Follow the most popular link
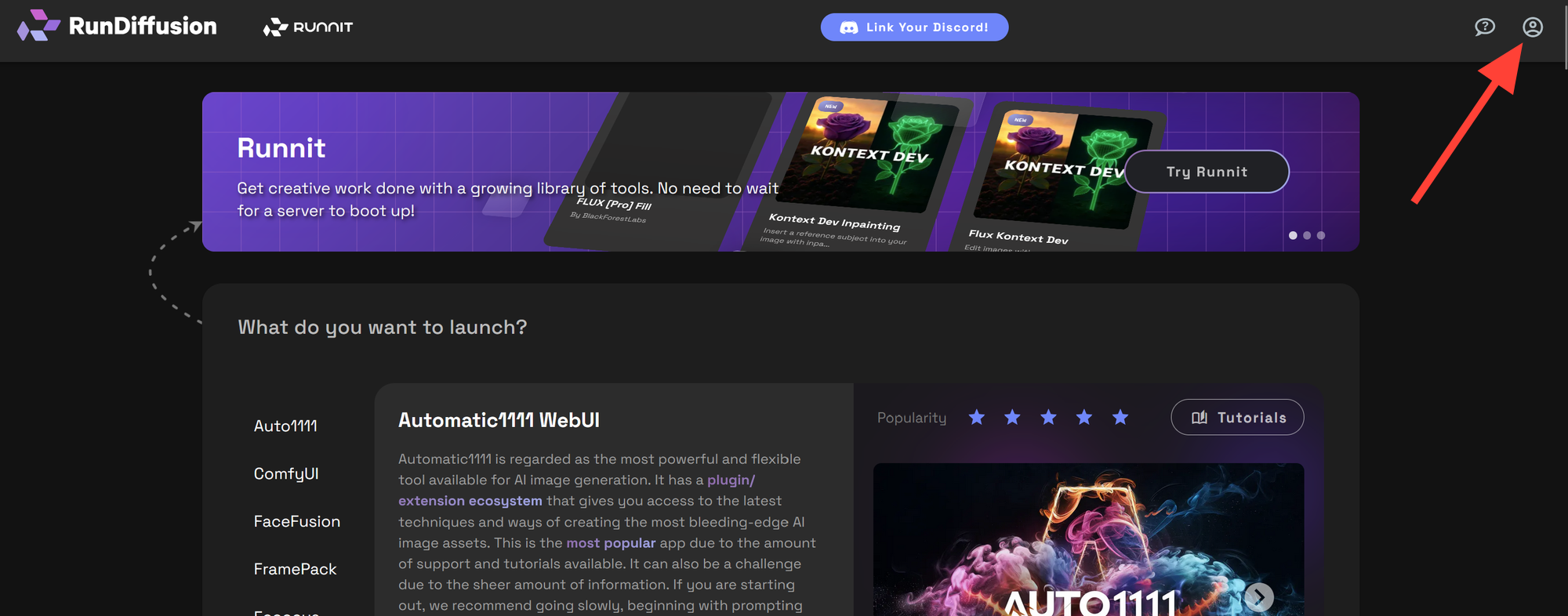The image size is (1568, 616). [x=611, y=542]
